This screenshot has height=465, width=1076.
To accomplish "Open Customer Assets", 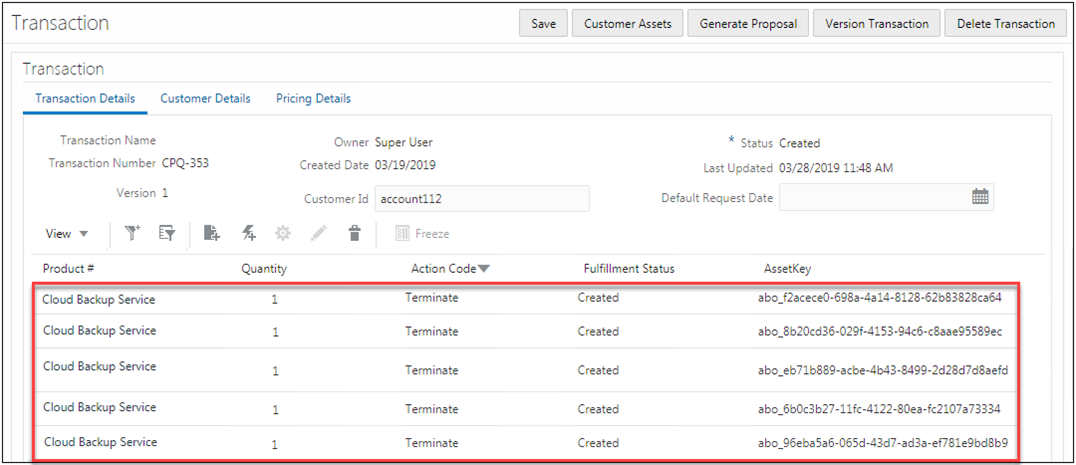I will tap(627, 23).
